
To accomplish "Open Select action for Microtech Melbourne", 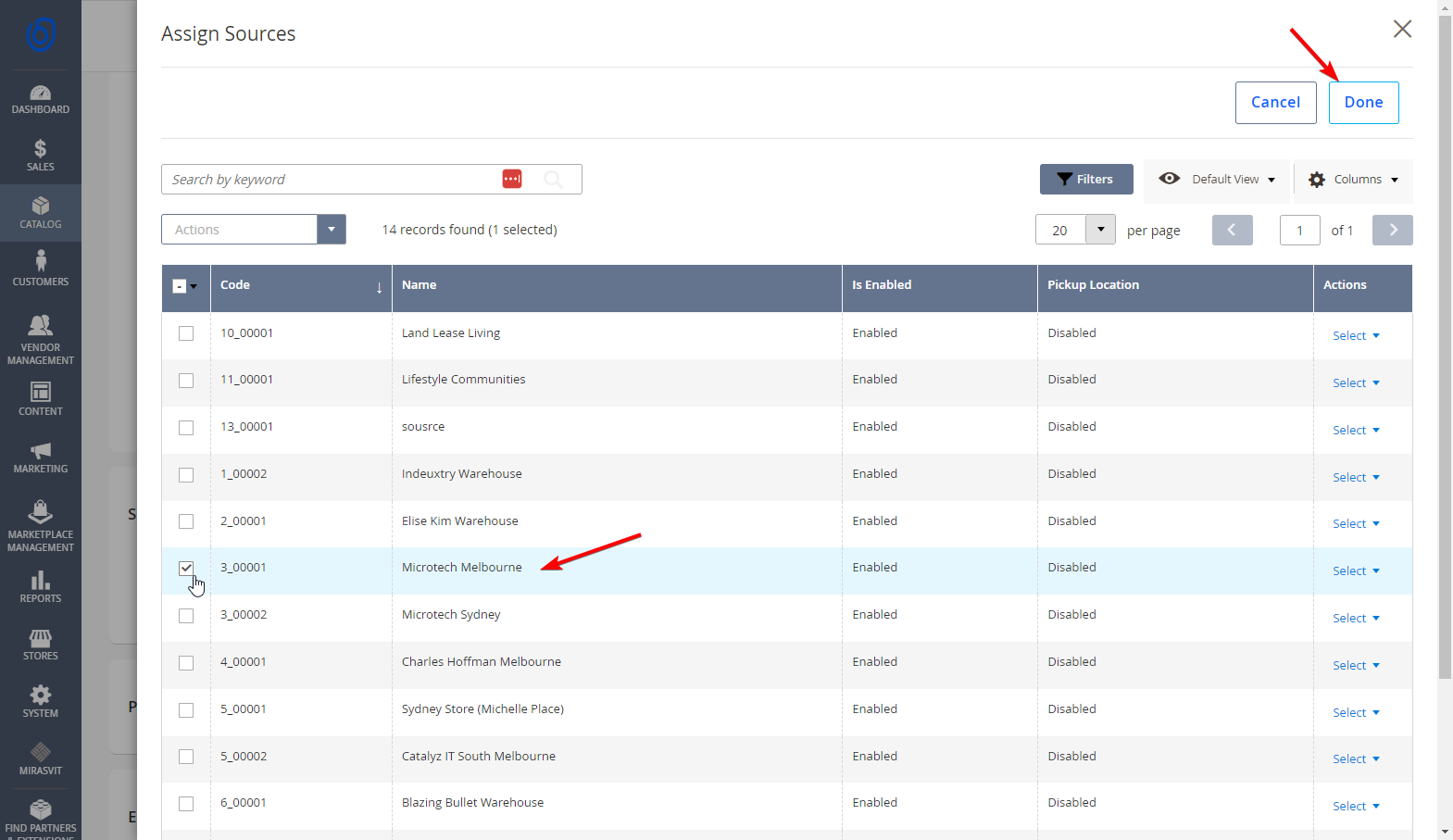I will 1356,570.
